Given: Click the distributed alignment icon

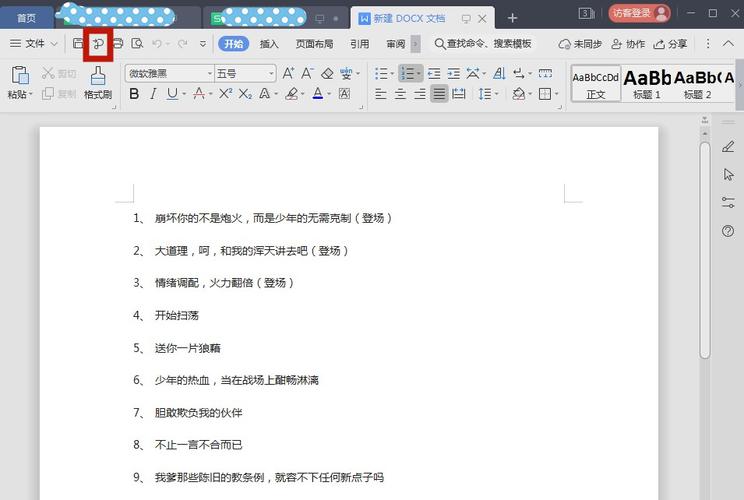Looking at the screenshot, I should pos(458,94).
